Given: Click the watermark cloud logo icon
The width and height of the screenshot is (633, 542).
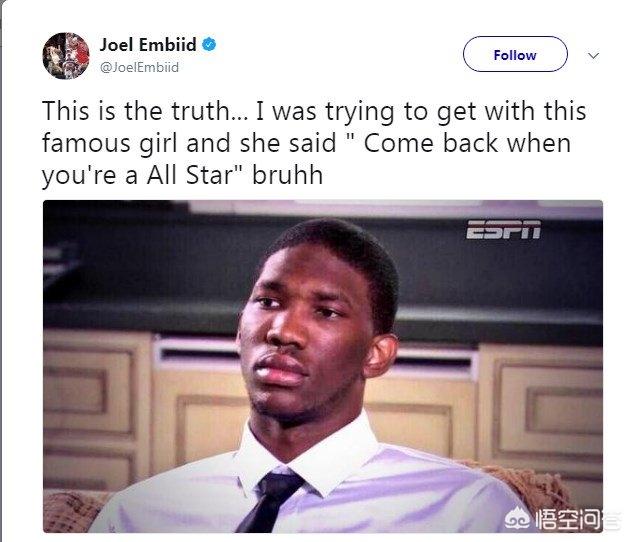Looking at the screenshot, I should 518,520.
